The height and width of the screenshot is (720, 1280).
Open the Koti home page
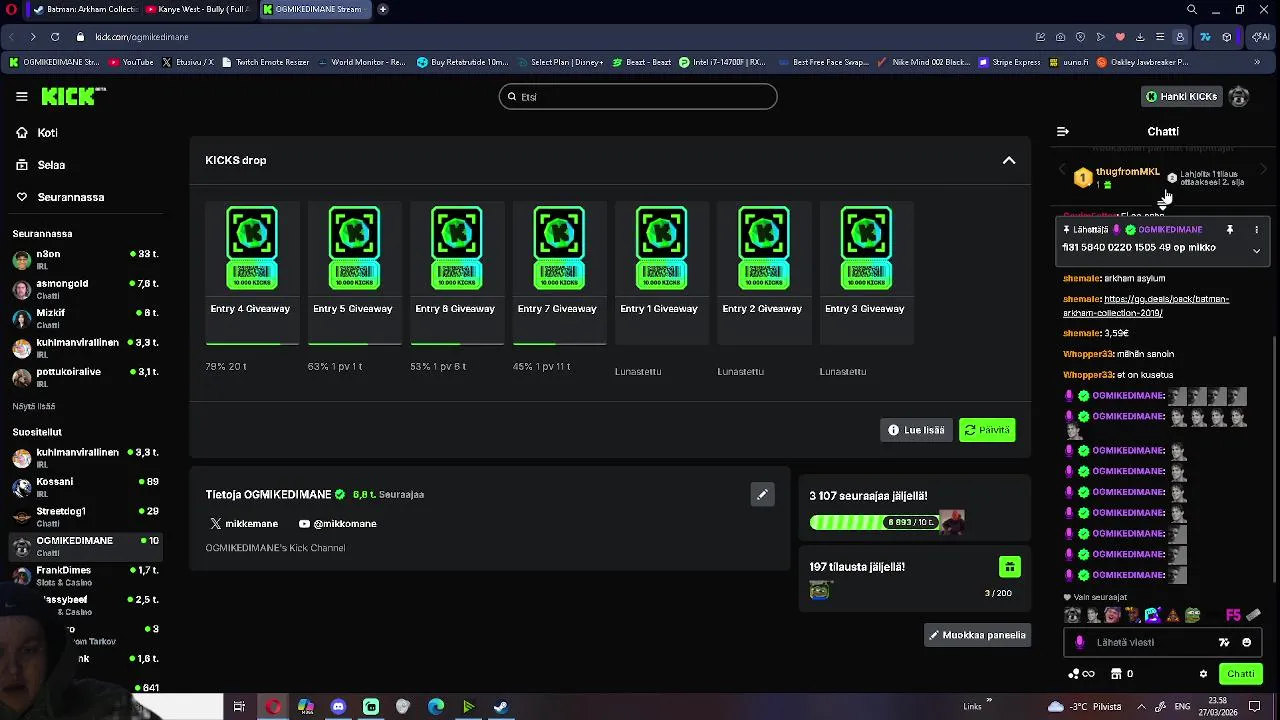(36, 132)
